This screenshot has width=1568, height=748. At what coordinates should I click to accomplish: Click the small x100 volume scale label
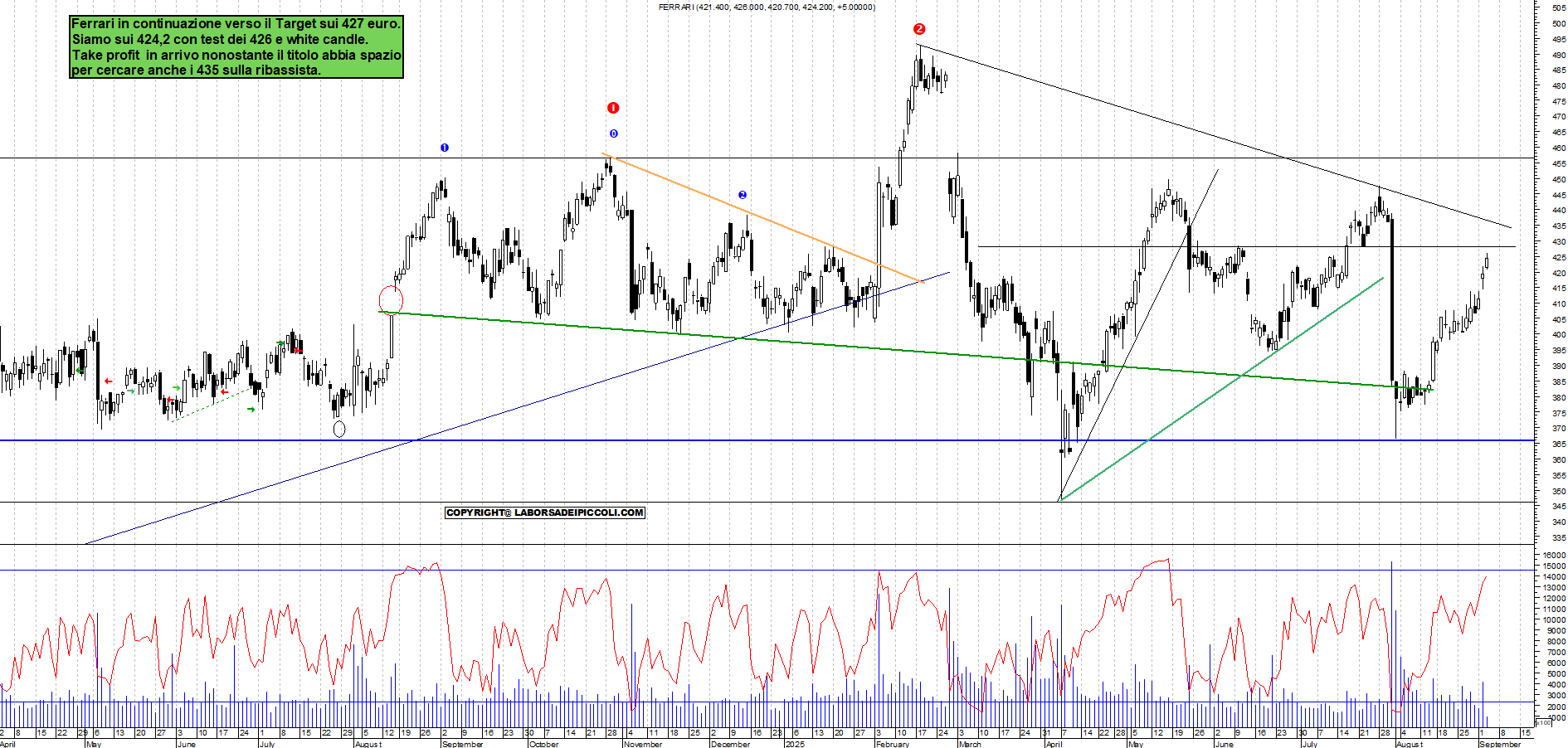click(x=1544, y=723)
